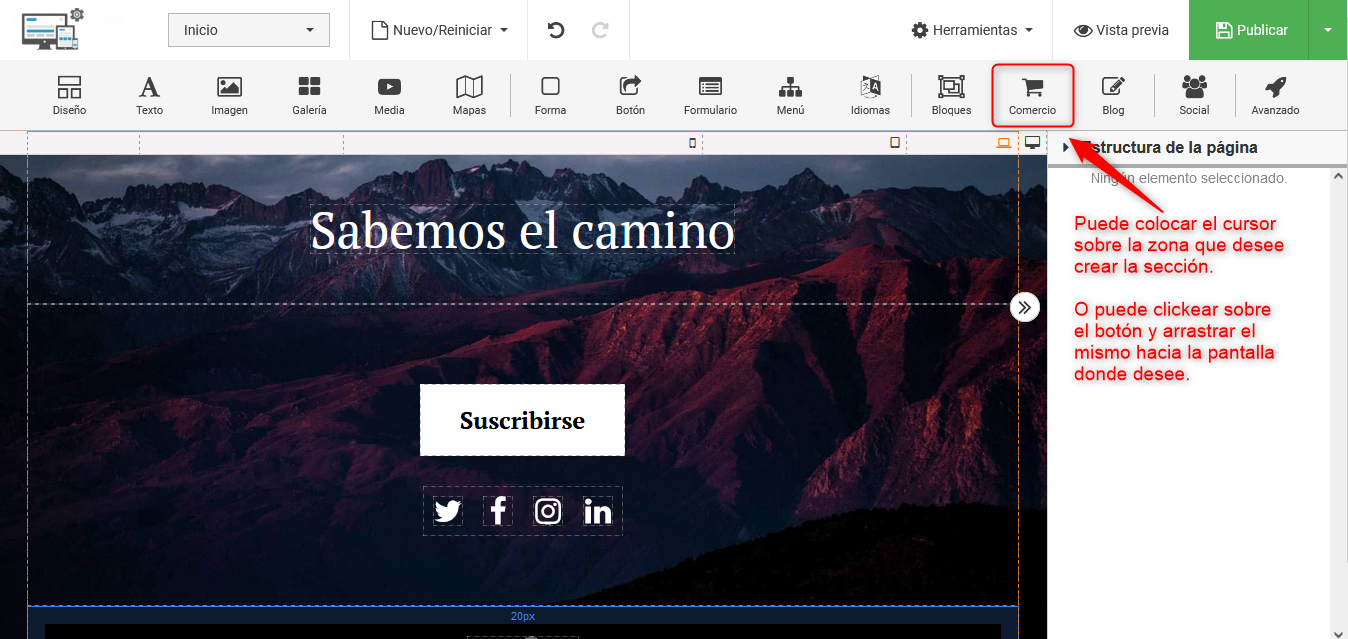Select the Media video tool
This screenshot has height=639, width=1348.
pyautogui.click(x=389, y=96)
